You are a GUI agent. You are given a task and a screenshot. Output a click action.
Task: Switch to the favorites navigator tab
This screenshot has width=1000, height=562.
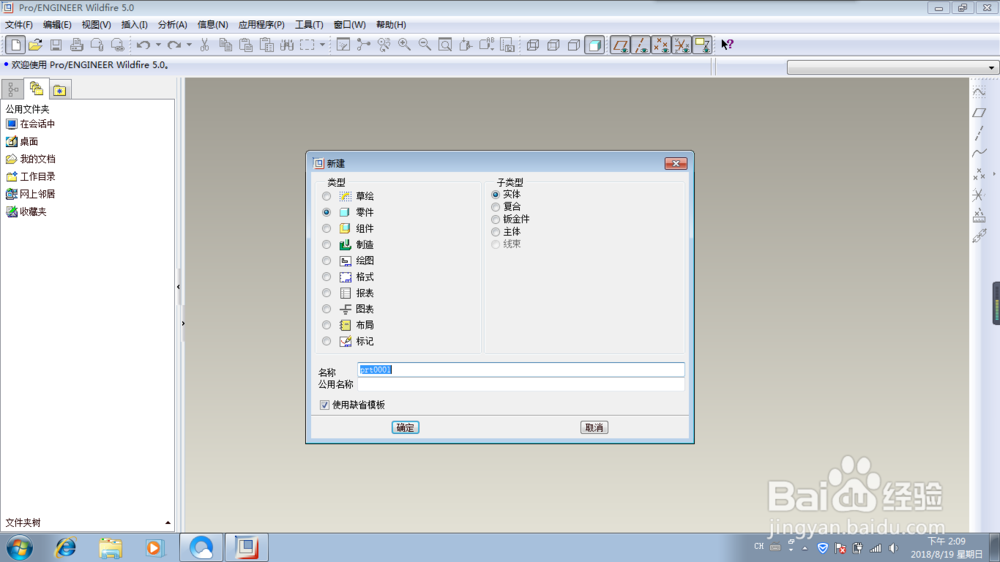[59, 90]
